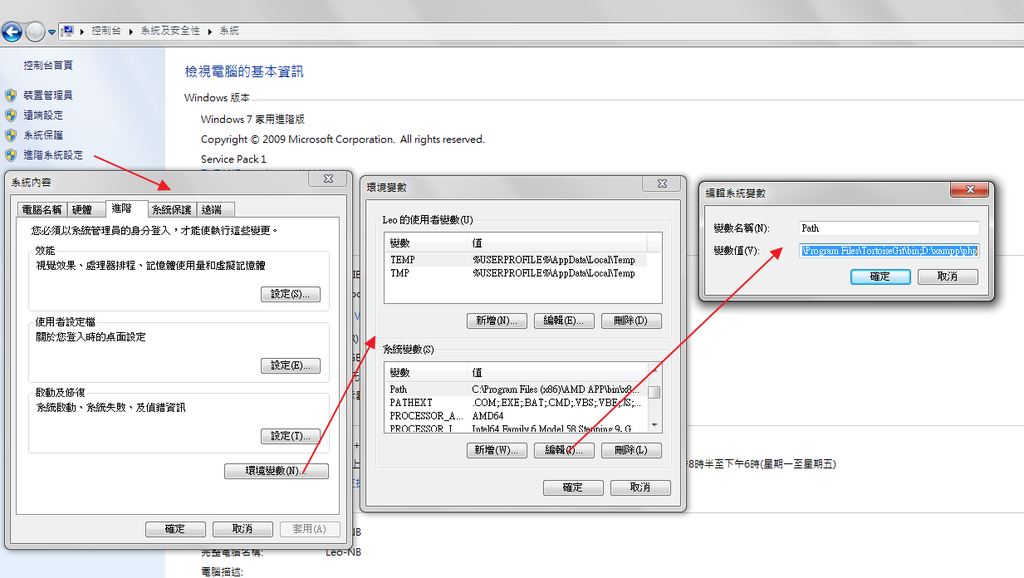
Task: Open the 系統保護 sidebar link
Action: (x=43, y=135)
